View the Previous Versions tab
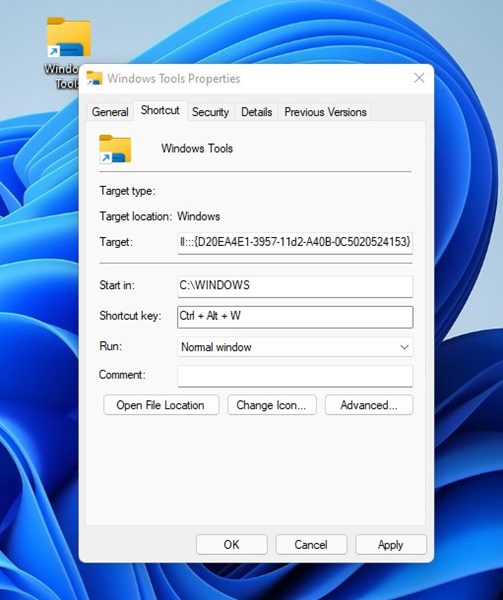This screenshot has height=600, width=503. coord(325,112)
